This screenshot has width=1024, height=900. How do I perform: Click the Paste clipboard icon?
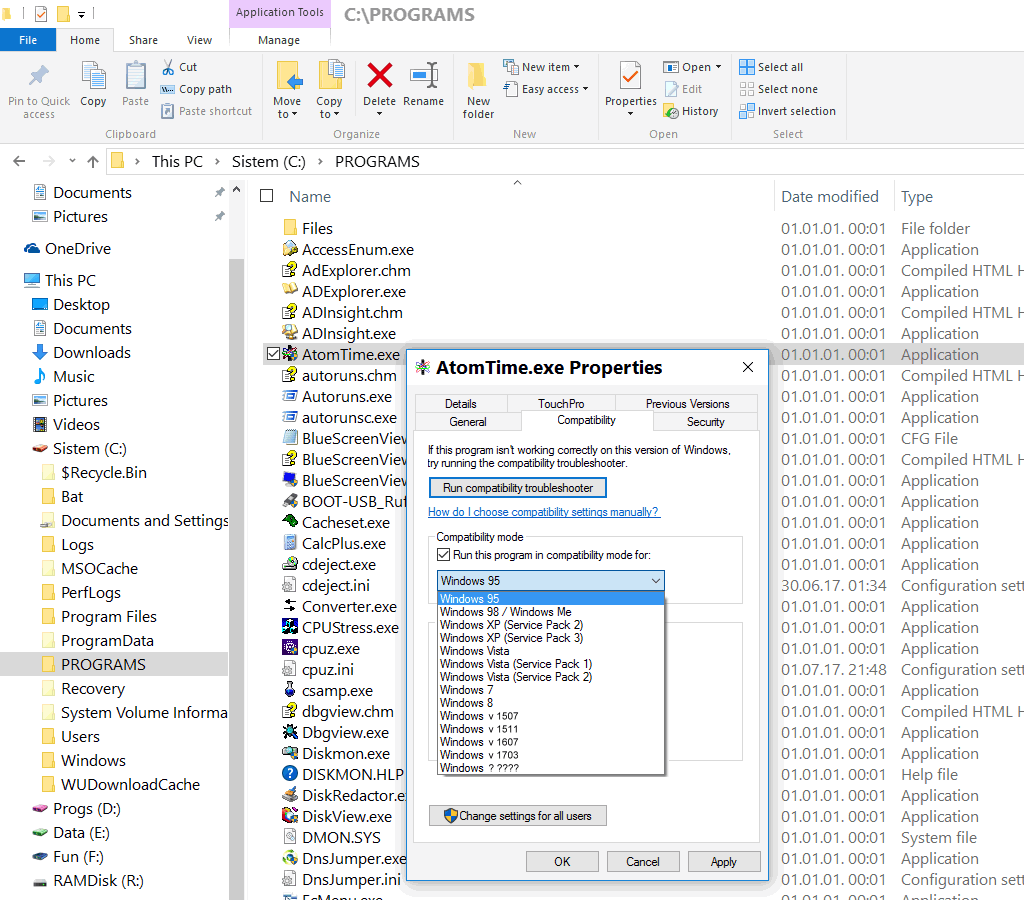[135, 76]
